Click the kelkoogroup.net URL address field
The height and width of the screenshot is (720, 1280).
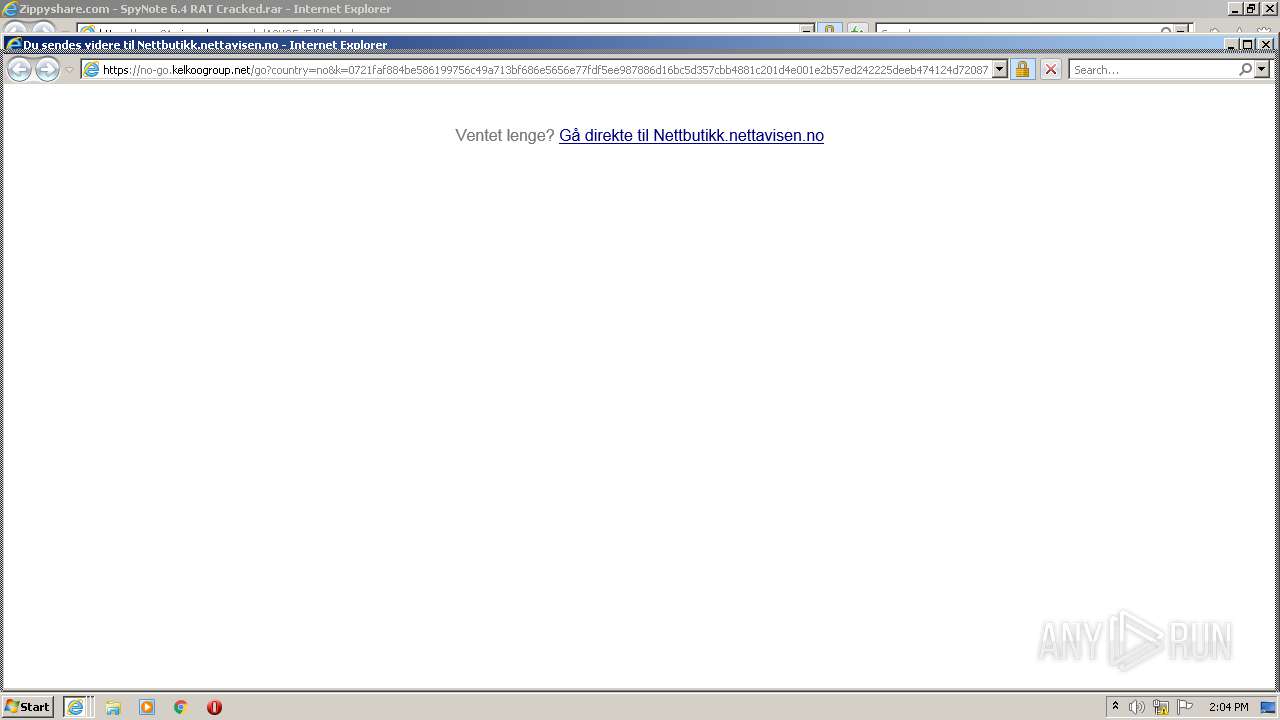[546, 70]
